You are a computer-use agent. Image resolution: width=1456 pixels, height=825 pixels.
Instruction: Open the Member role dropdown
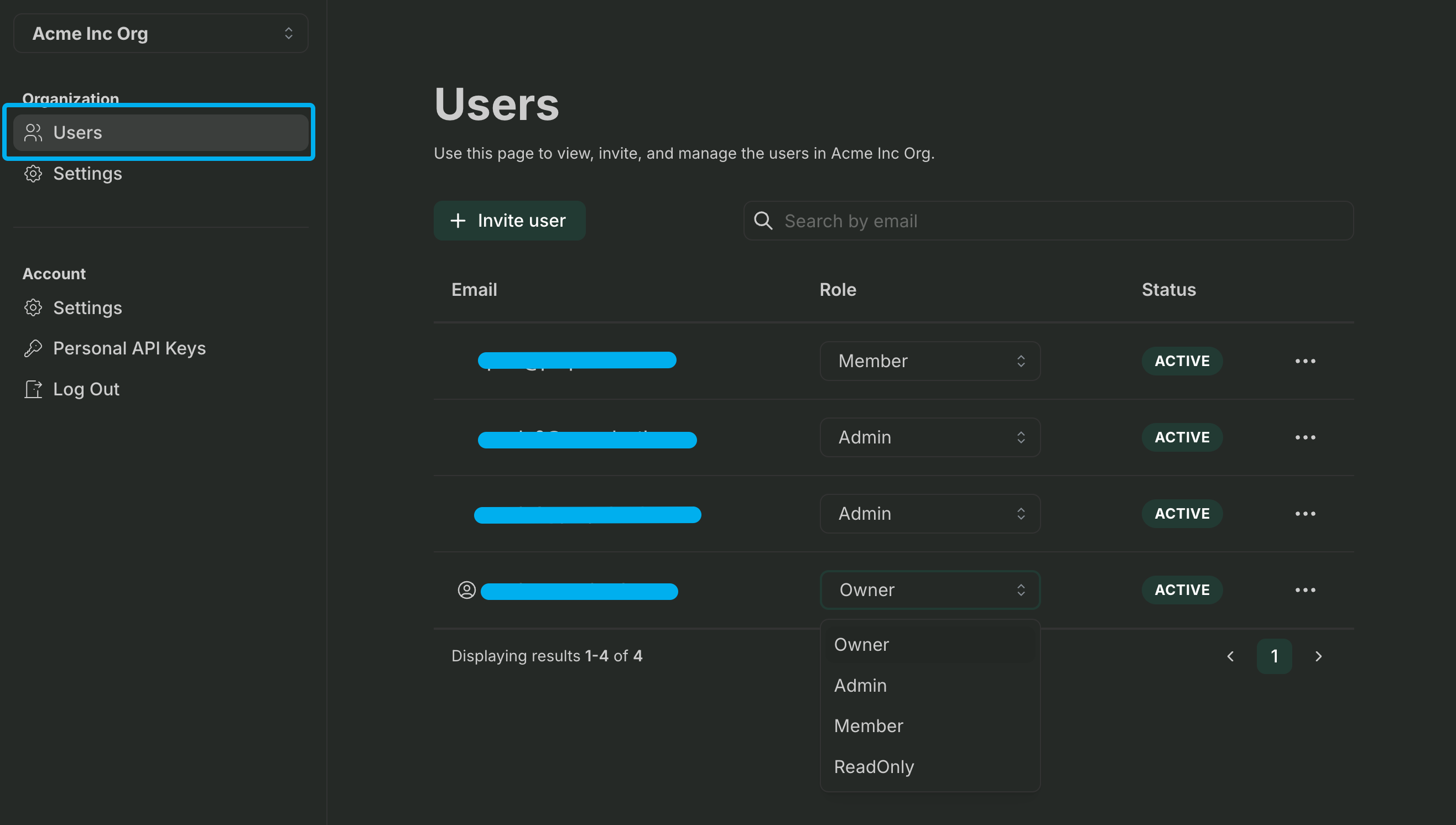point(929,361)
